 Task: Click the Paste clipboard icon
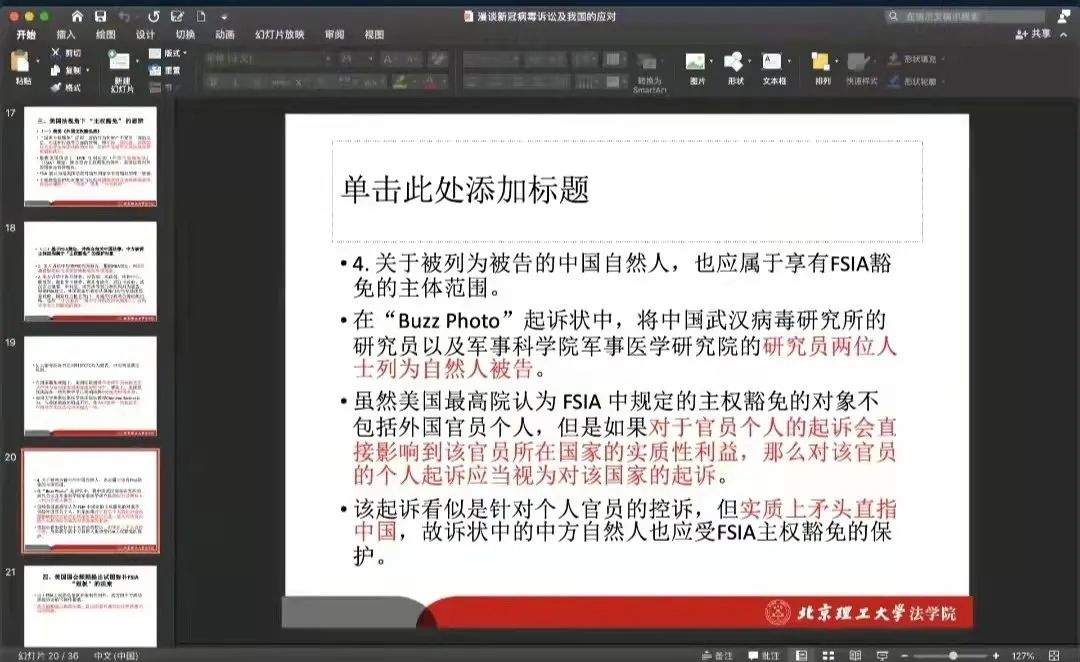click(21, 62)
